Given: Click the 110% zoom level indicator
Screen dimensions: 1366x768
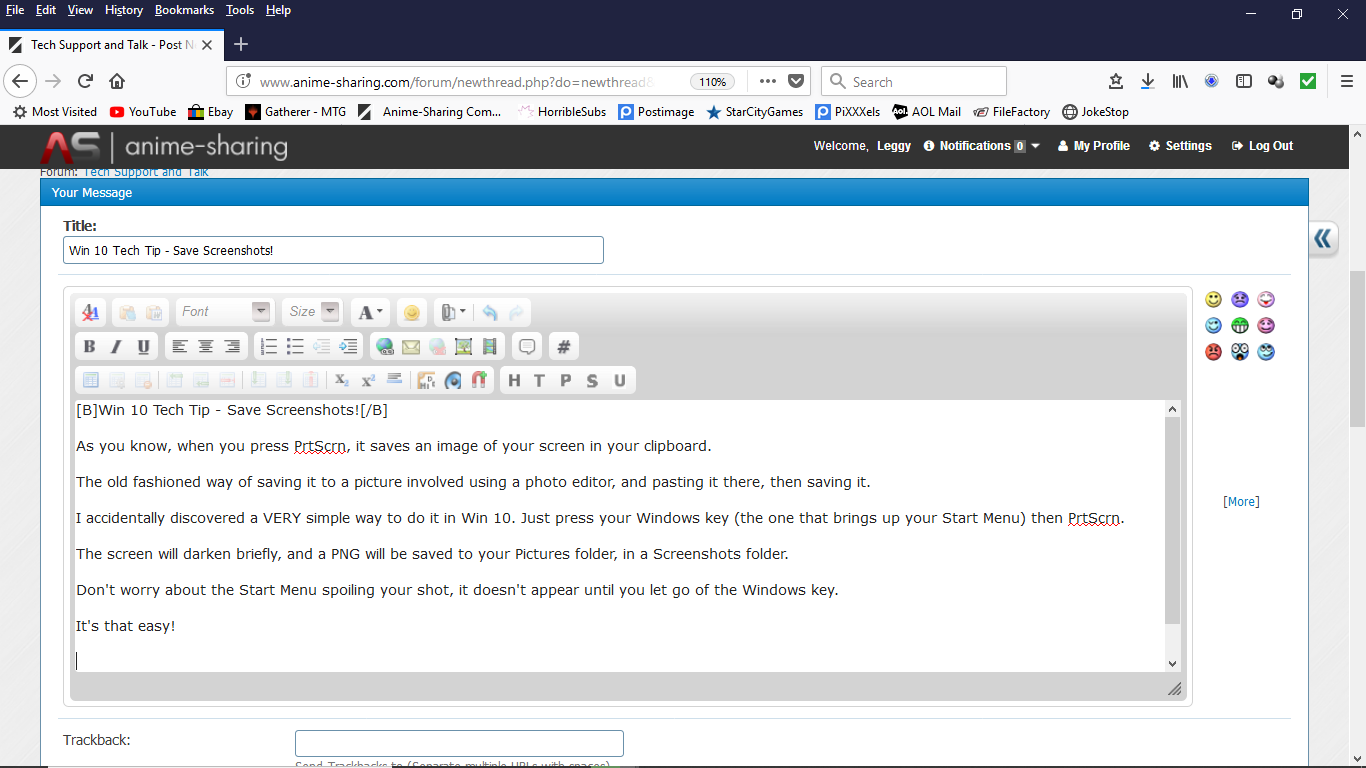Looking at the screenshot, I should [712, 82].
